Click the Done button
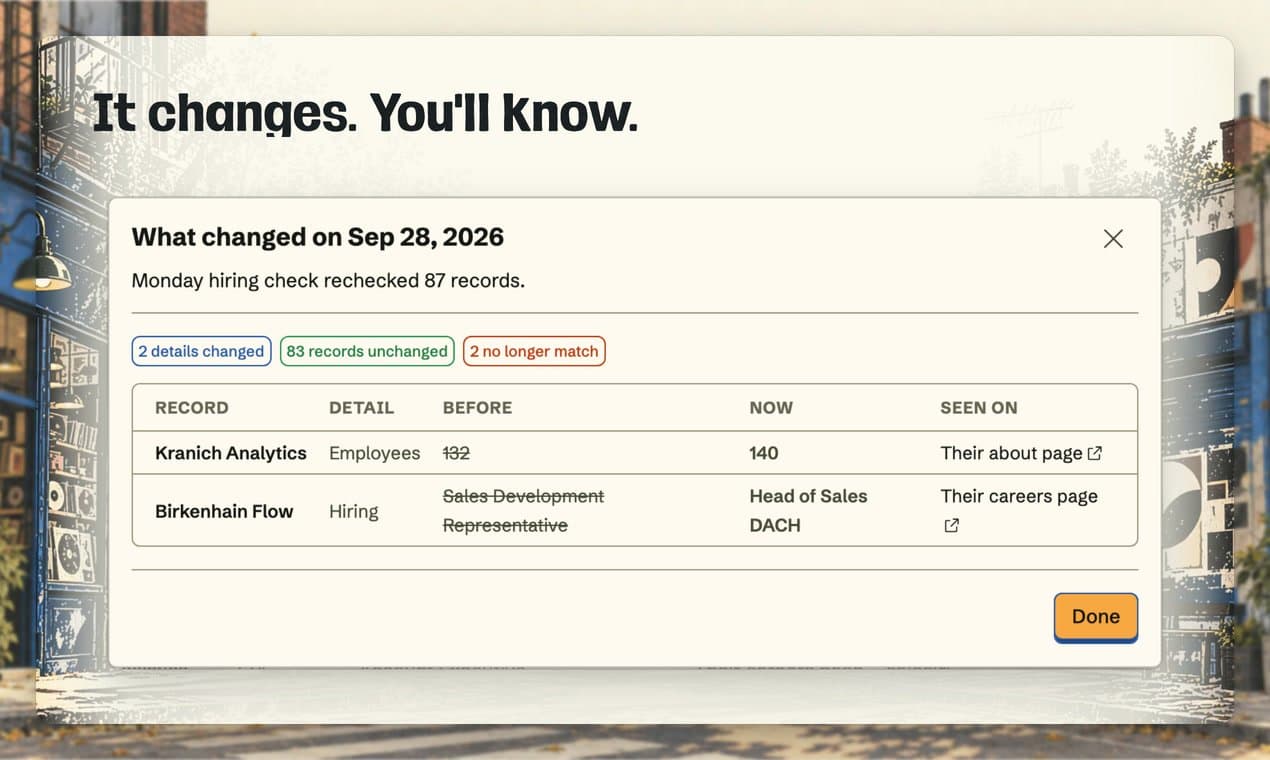 pyautogui.click(x=1096, y=617)
